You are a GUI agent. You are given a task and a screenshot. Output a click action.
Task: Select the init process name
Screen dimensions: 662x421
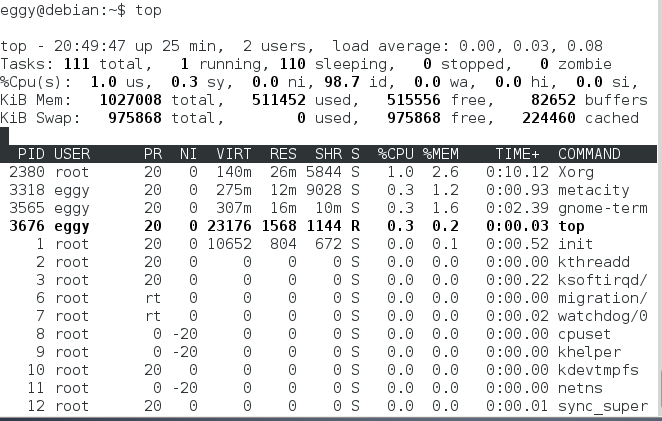[575, 244]
